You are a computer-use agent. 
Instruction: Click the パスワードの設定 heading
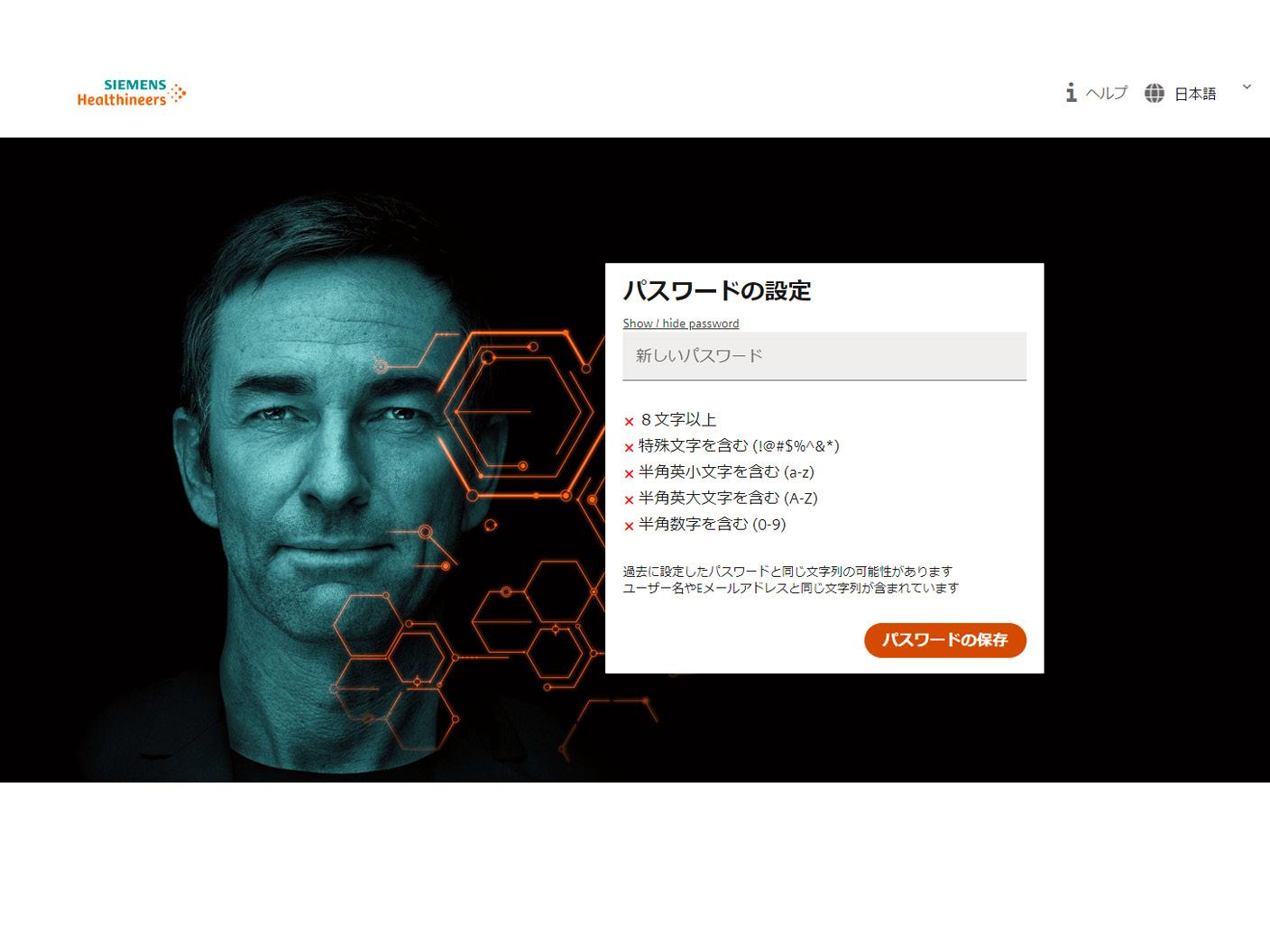pos(717,291)
